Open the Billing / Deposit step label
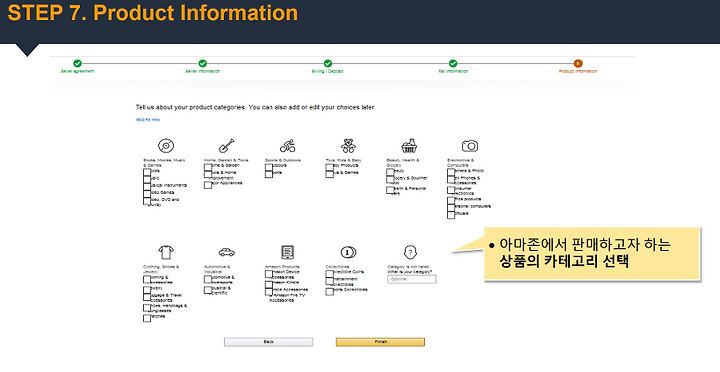The image size is (720, 372). 328,71
